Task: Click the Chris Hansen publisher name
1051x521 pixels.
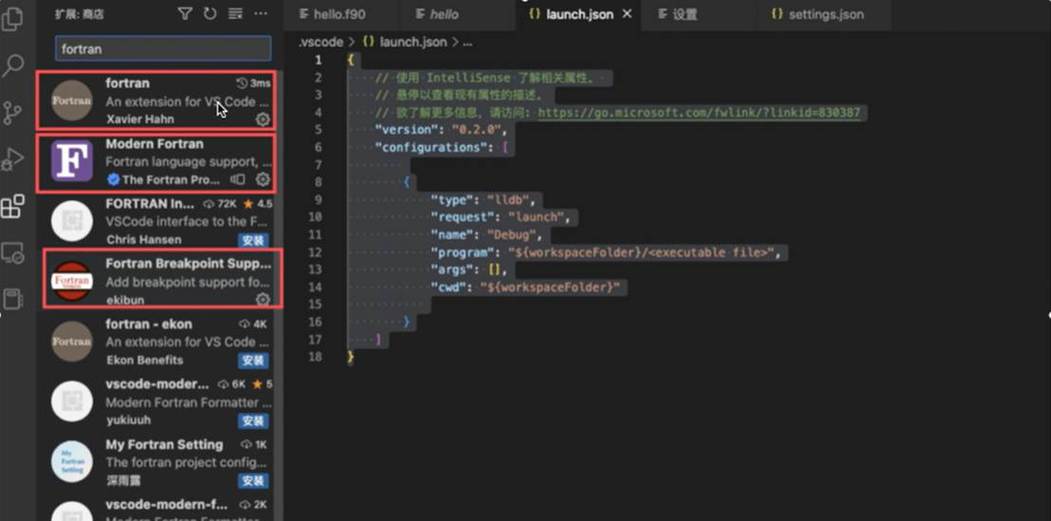Action: [143, 239]
